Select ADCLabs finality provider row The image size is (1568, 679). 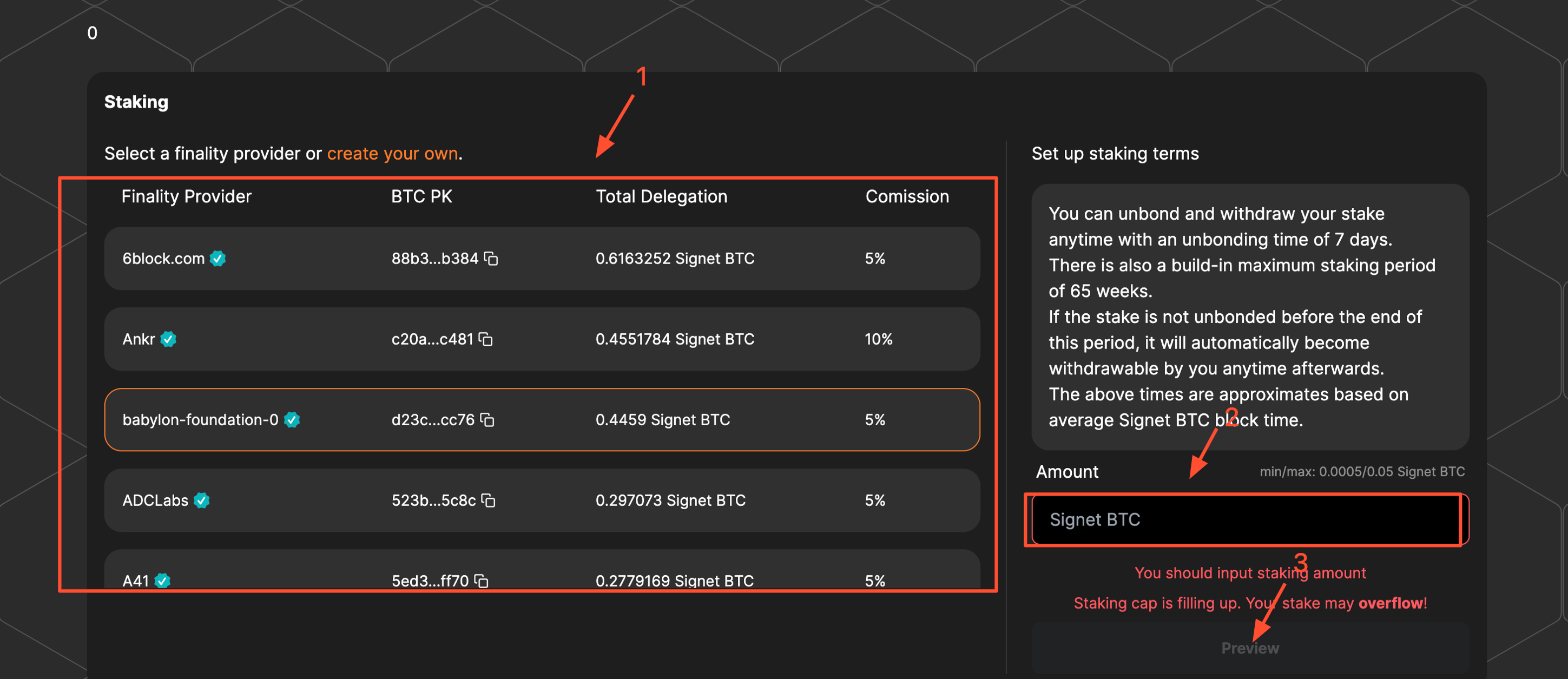click(x=542, y=501)
